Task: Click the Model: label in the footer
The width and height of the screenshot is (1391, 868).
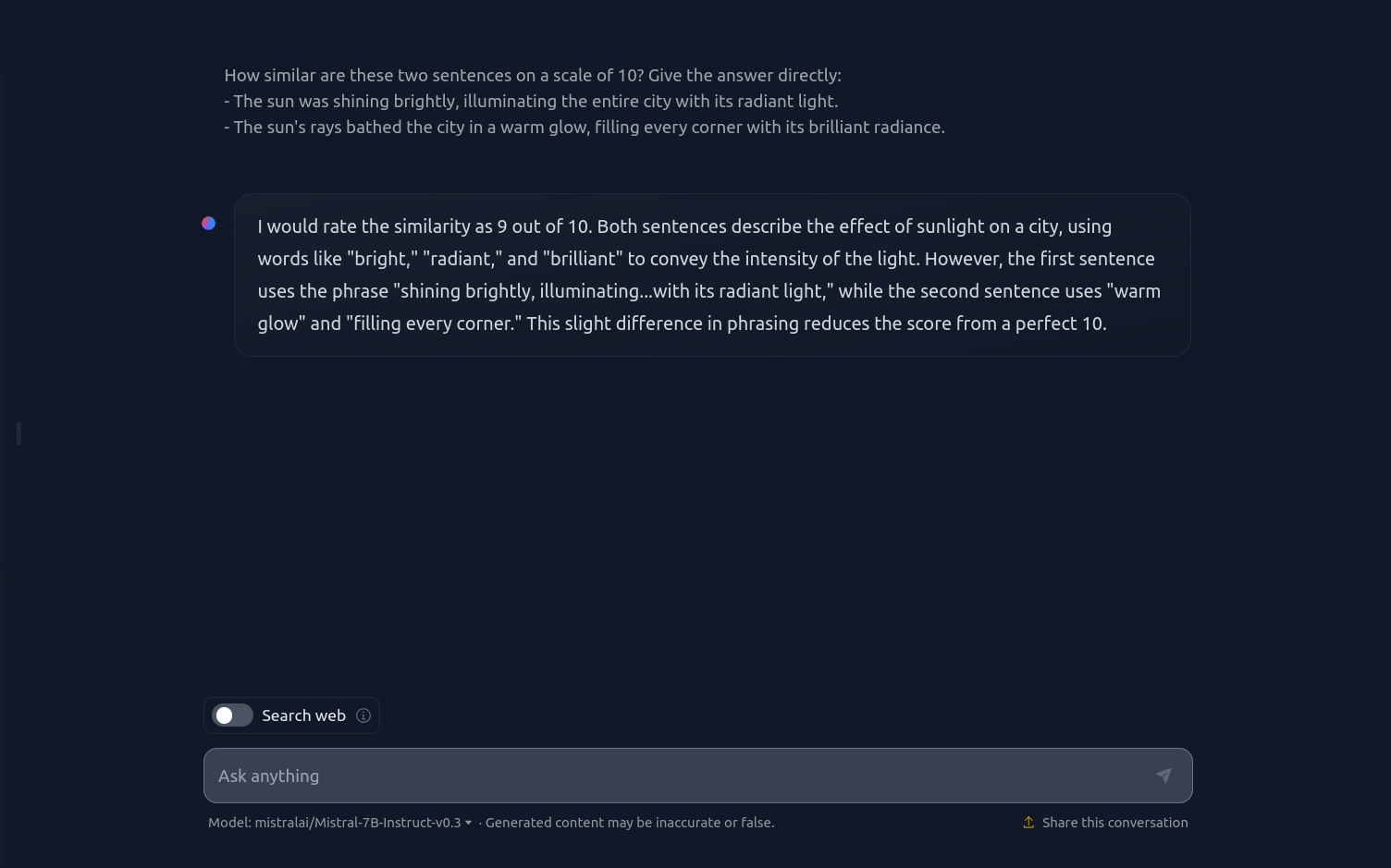Action: (229, 823)
